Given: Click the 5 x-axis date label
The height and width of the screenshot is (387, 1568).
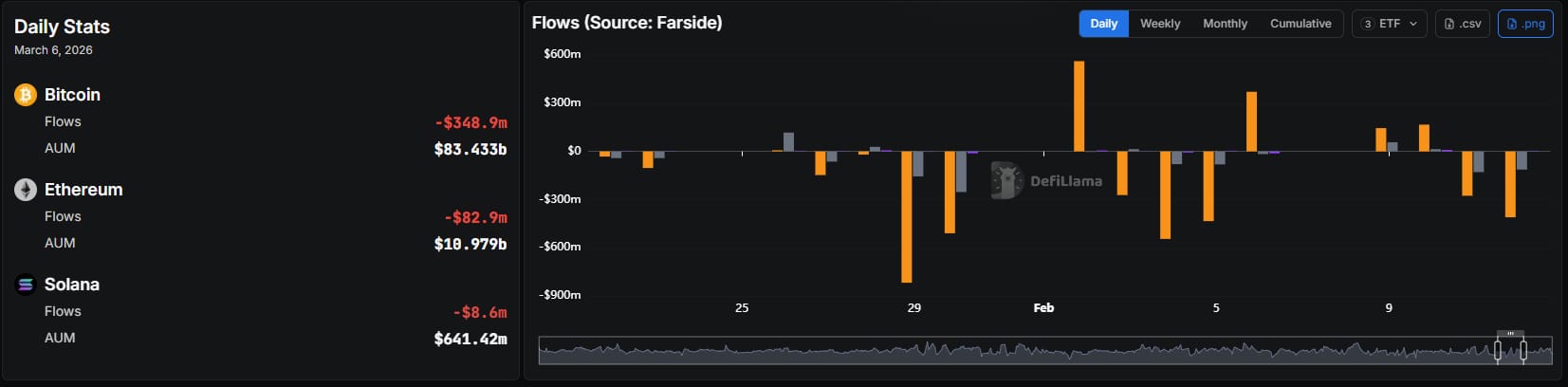Looking at the screenshot, I should coord(1216,308).
